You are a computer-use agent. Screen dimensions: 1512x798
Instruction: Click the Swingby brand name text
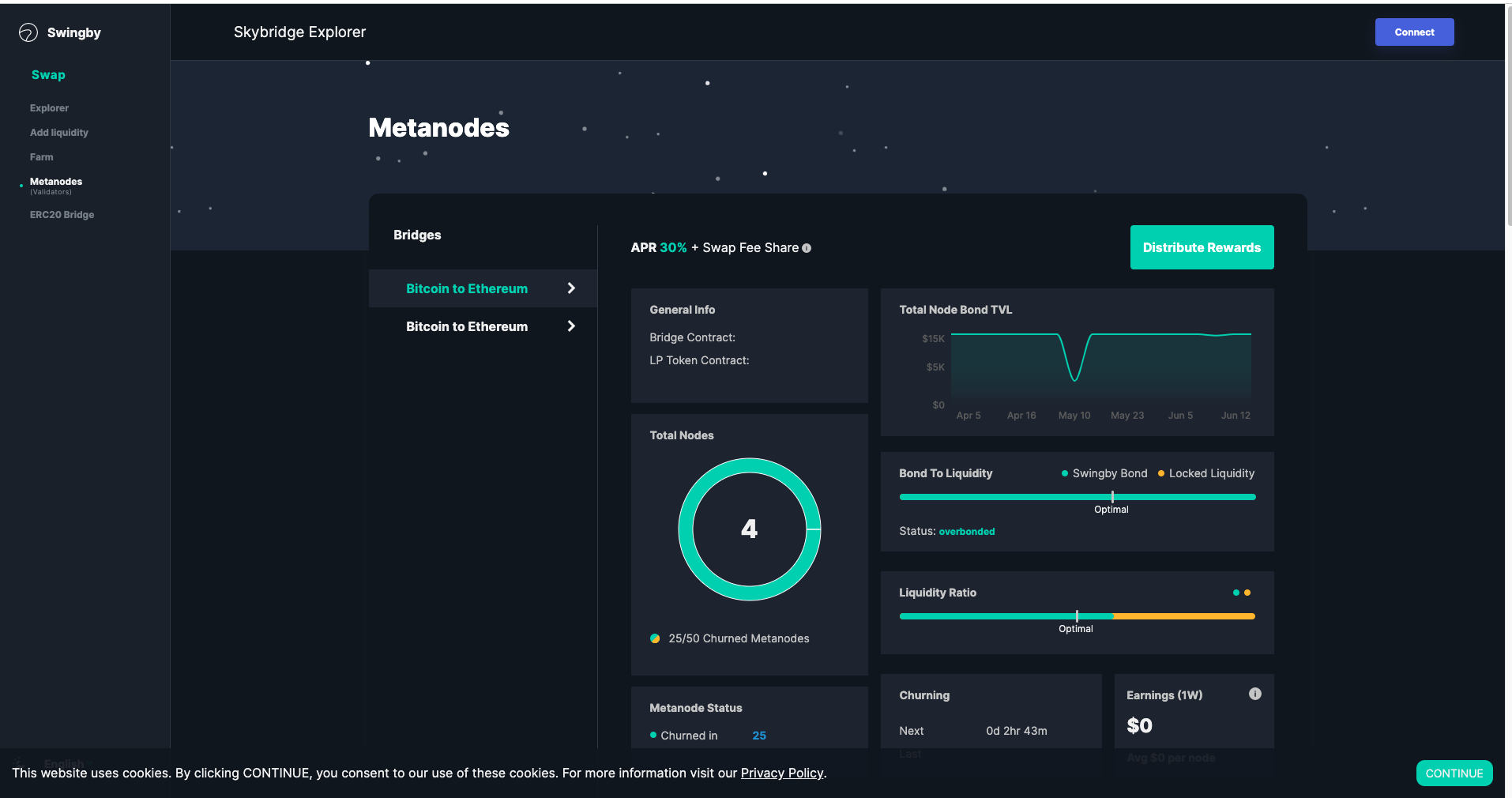[74, 32]
